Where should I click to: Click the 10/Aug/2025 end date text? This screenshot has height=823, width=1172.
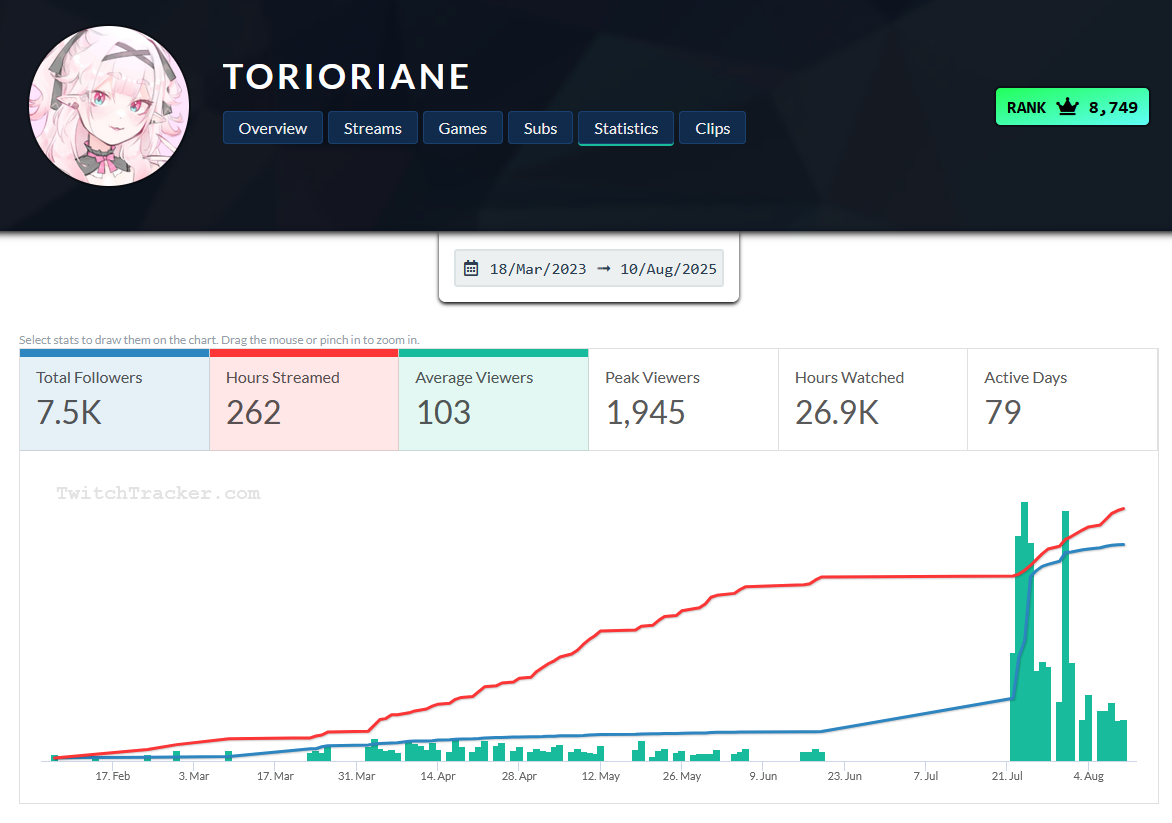(668, 269)
